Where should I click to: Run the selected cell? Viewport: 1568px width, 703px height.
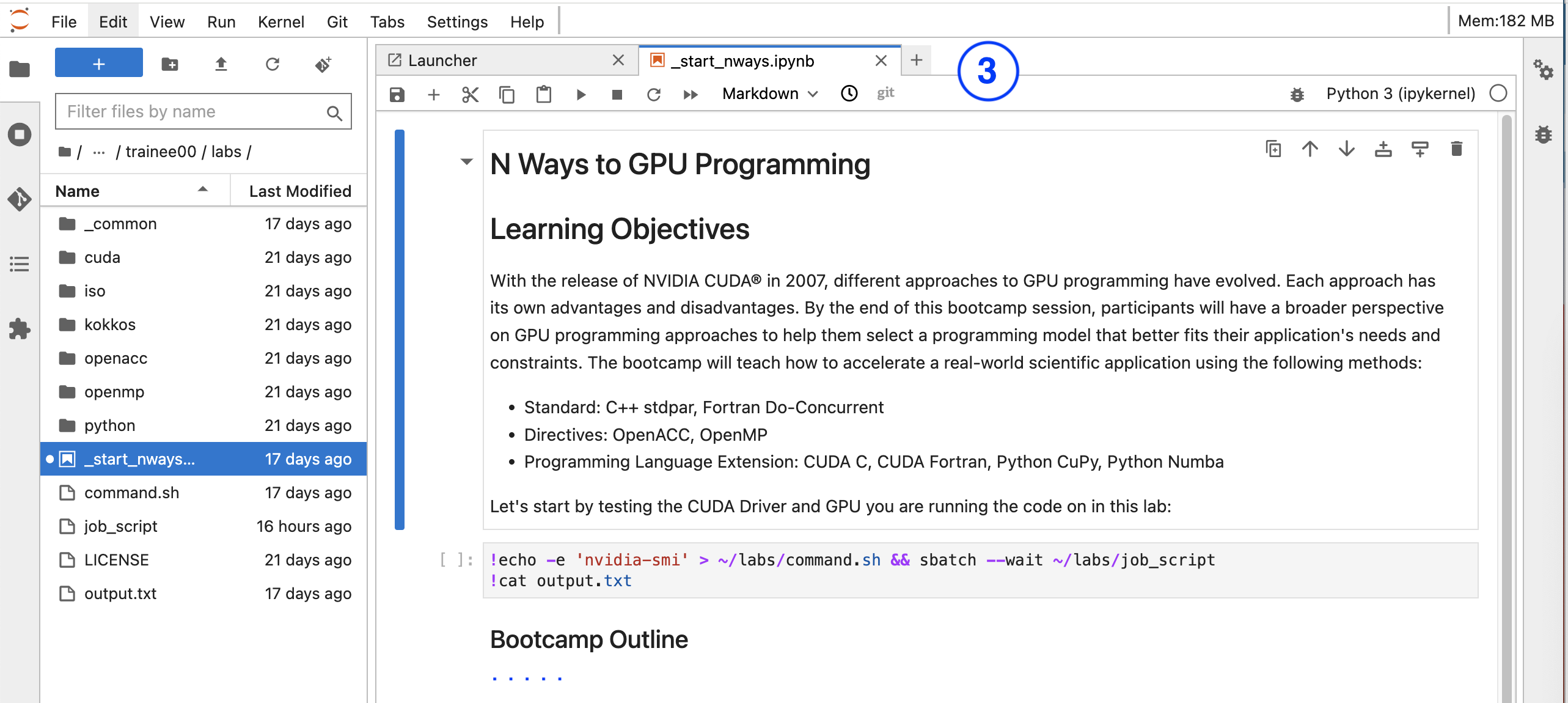581,94
